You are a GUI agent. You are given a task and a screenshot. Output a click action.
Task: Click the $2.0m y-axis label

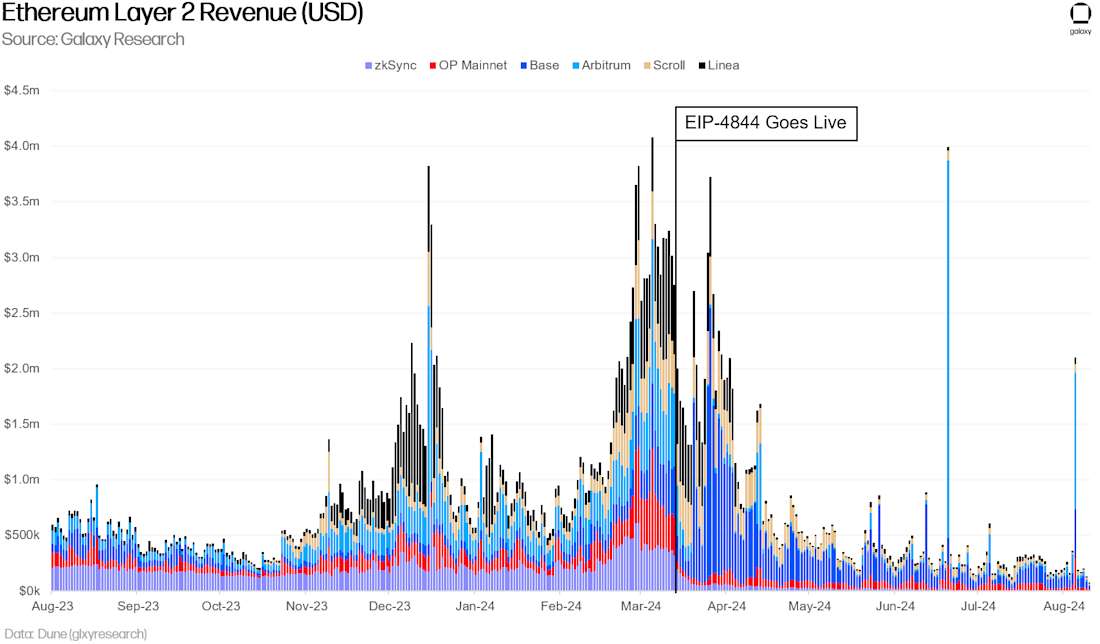pyautogui.click(x=22, y=368)
